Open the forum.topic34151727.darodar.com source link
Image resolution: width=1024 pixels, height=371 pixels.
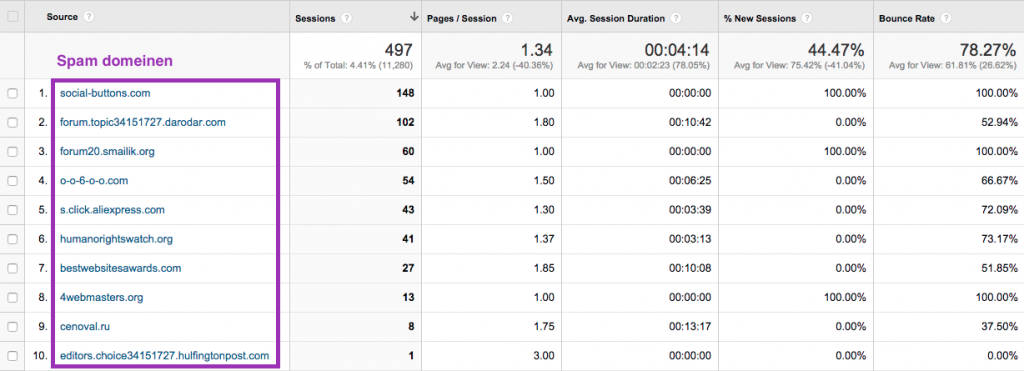click(143, 122)
